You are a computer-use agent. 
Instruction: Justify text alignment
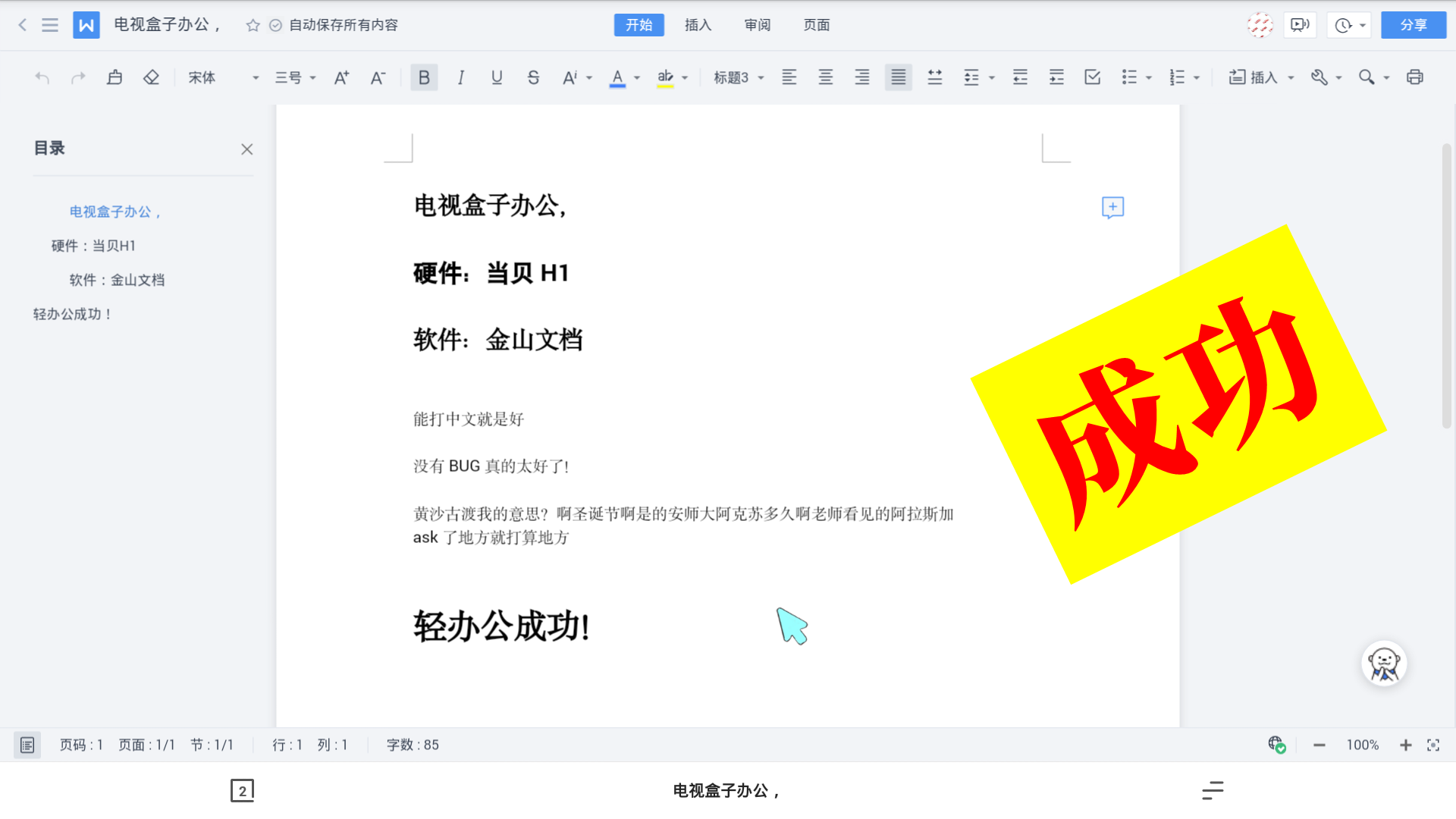(898, 77)
